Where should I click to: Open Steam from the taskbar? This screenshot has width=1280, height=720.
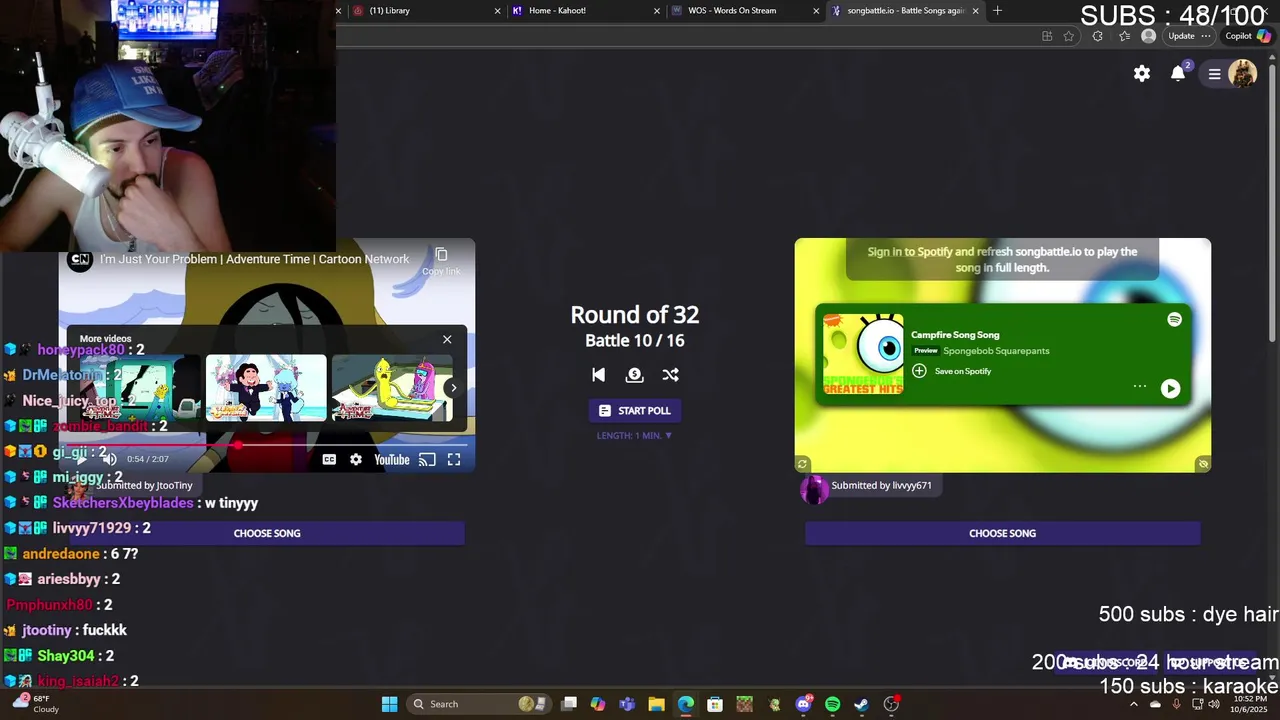[861, 704]
